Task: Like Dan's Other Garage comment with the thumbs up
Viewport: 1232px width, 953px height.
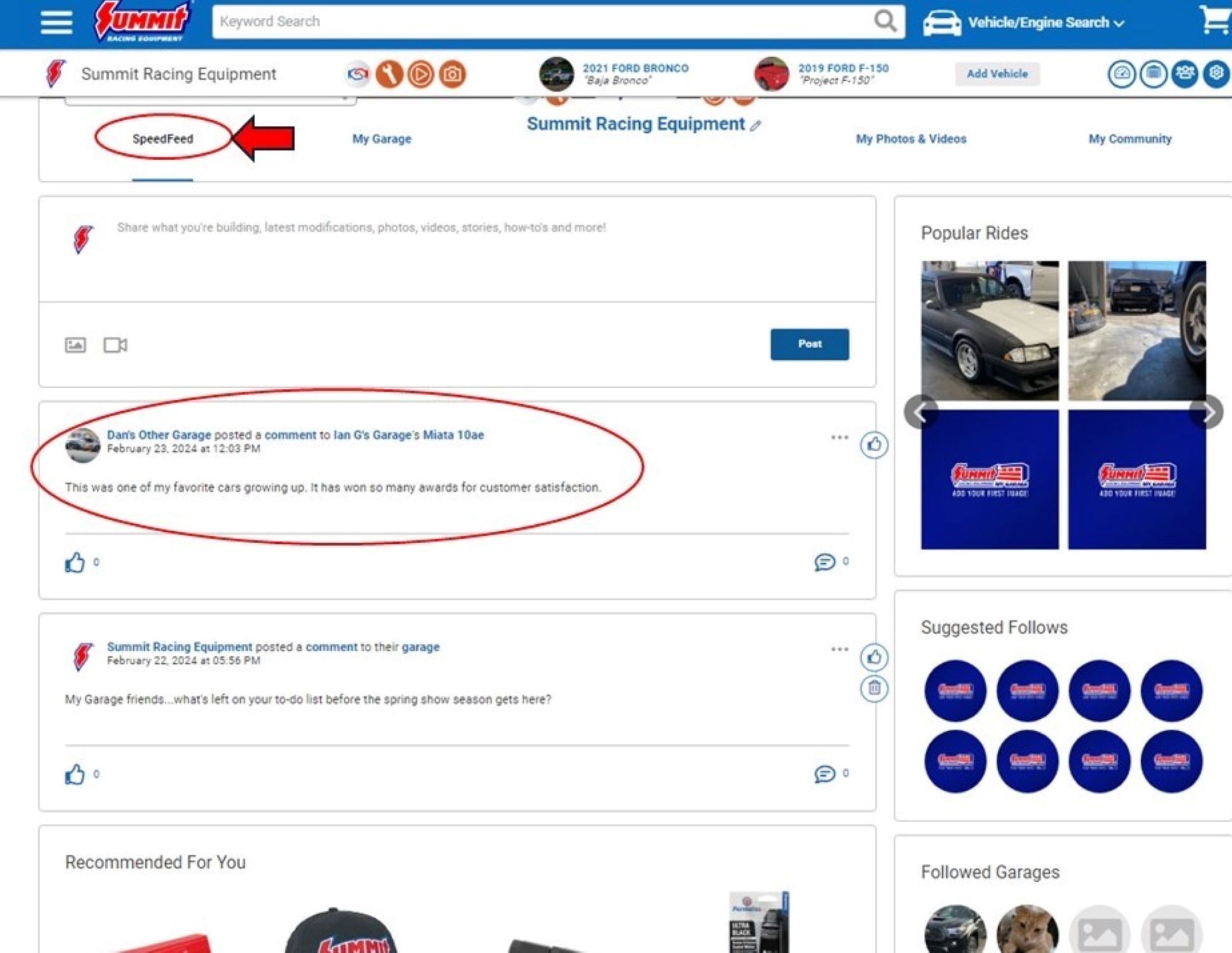Action: (874, 445)
